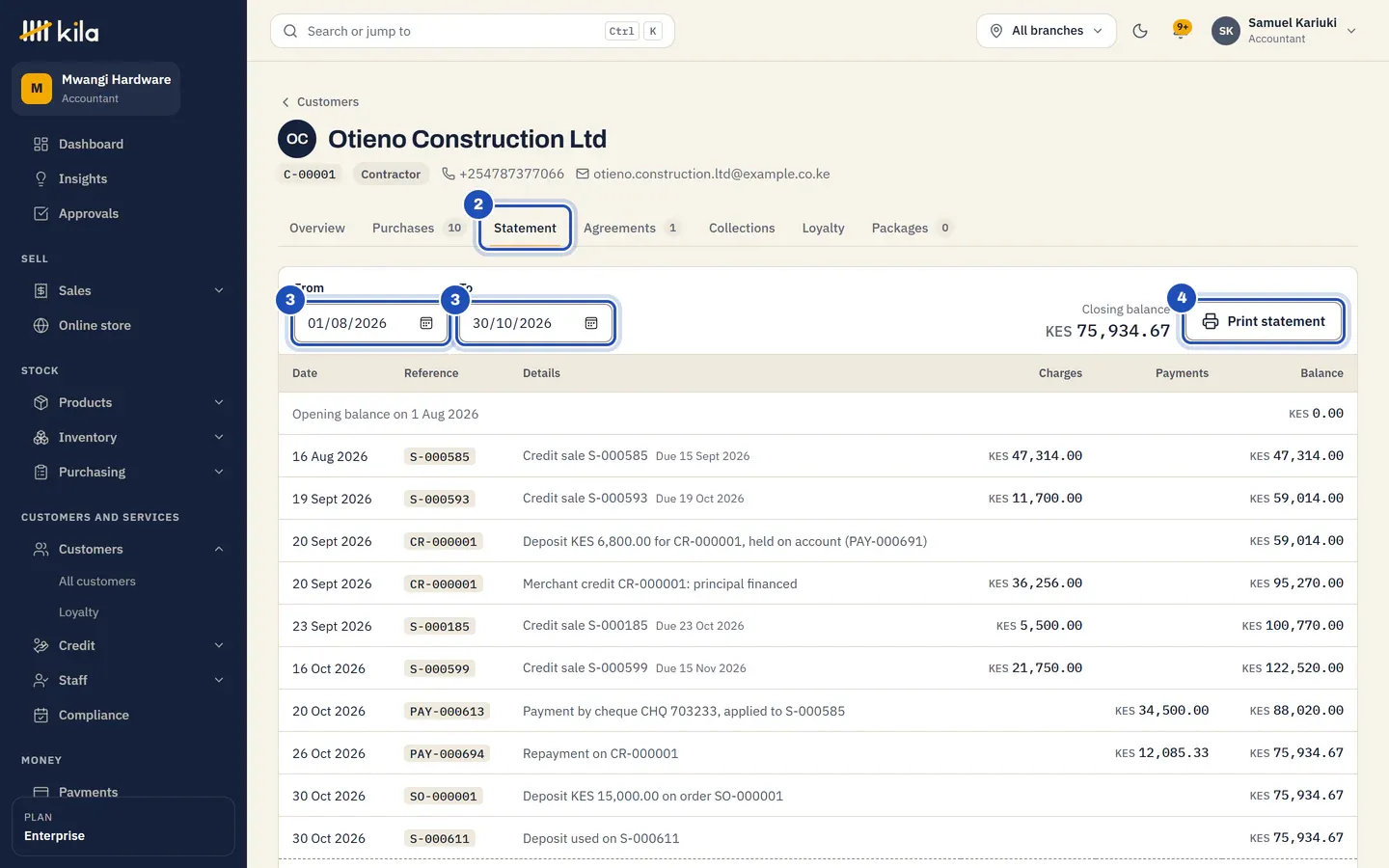Click the Kila logo
The width and height of the screenshot is (1389, 868).
click(59, 31)
